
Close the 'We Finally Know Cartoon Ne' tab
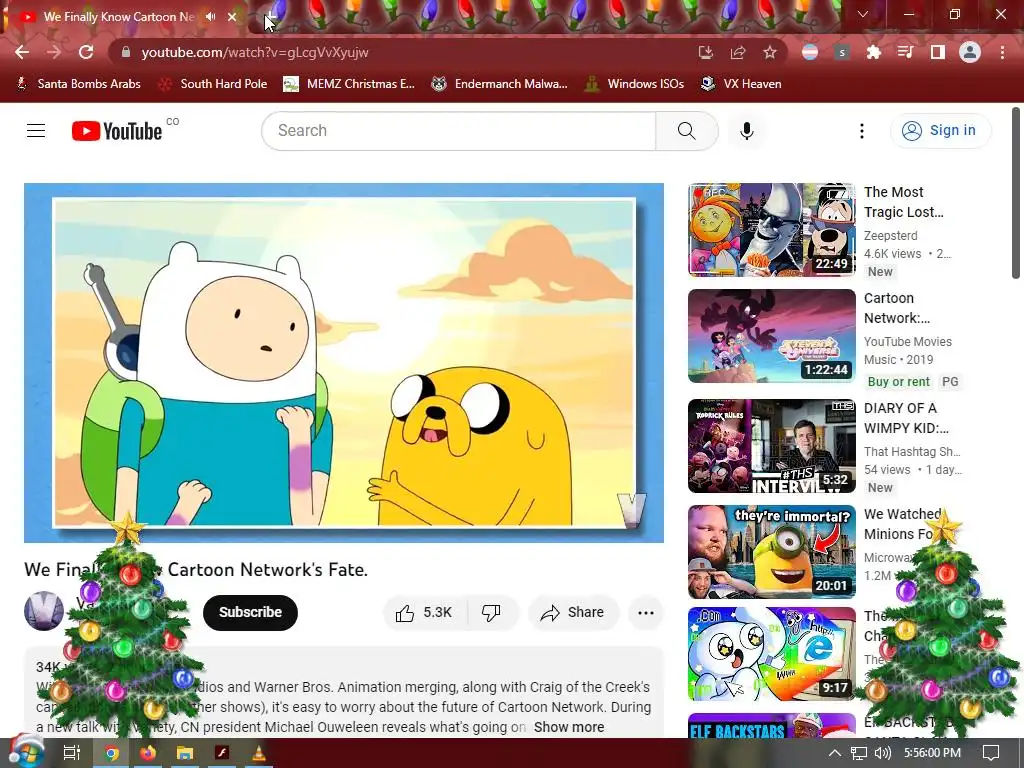point(232,17)
